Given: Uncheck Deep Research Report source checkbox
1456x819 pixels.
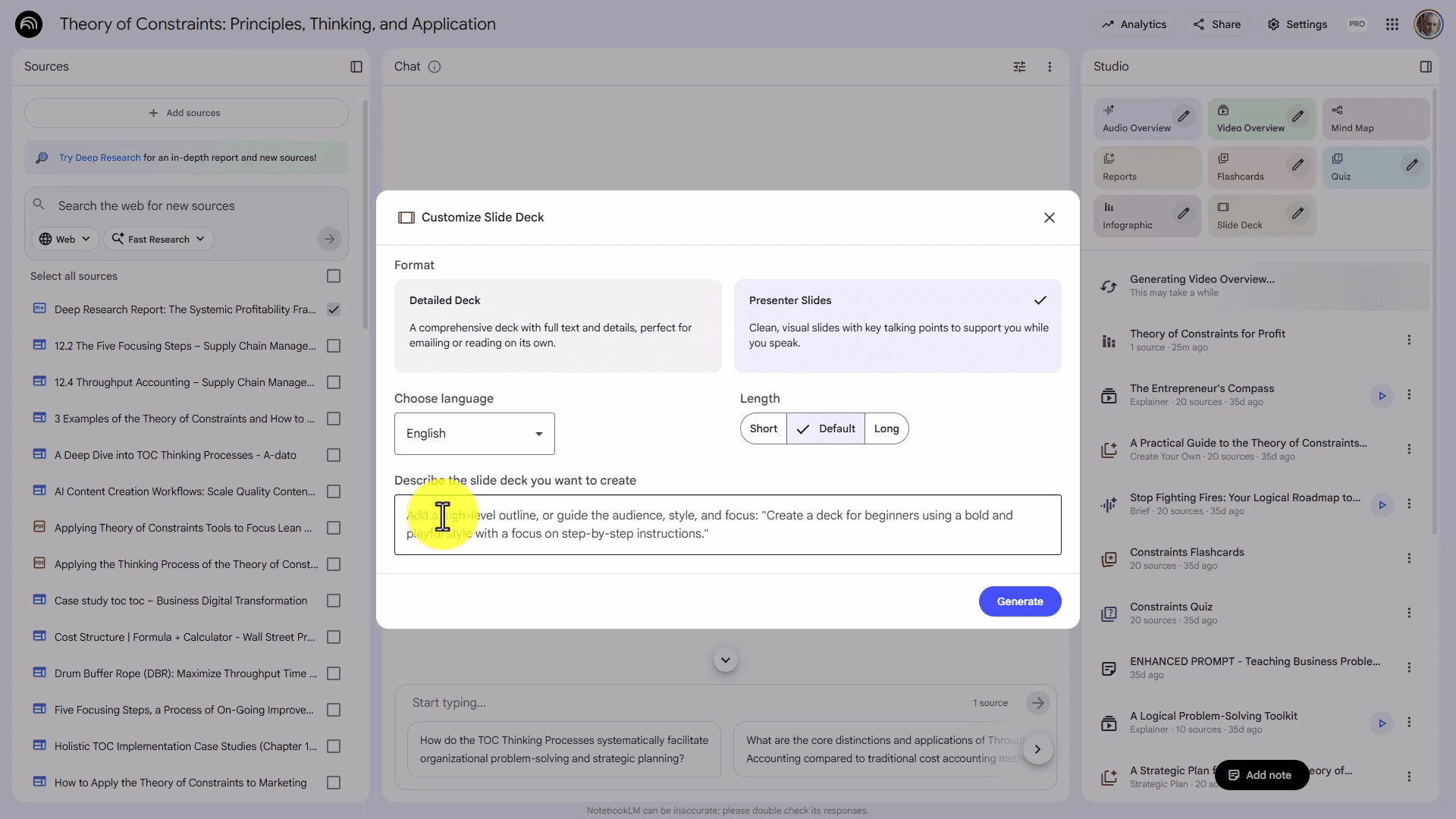Looking at the screenshot, I should 334,309.
